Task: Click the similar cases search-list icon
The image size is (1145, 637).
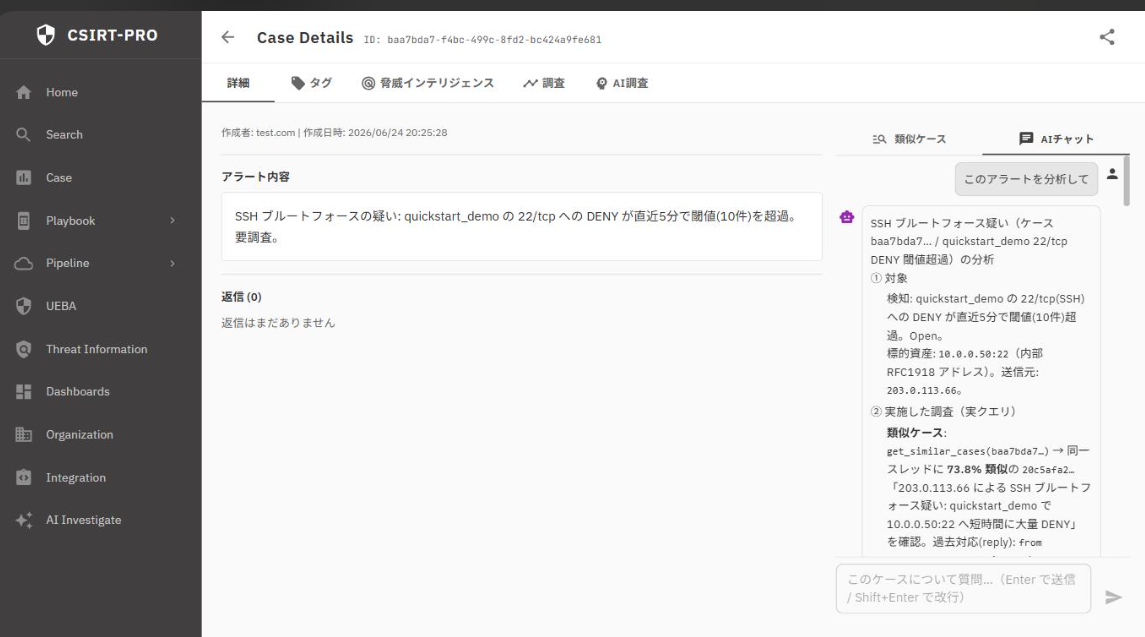Action: [879, 139]
